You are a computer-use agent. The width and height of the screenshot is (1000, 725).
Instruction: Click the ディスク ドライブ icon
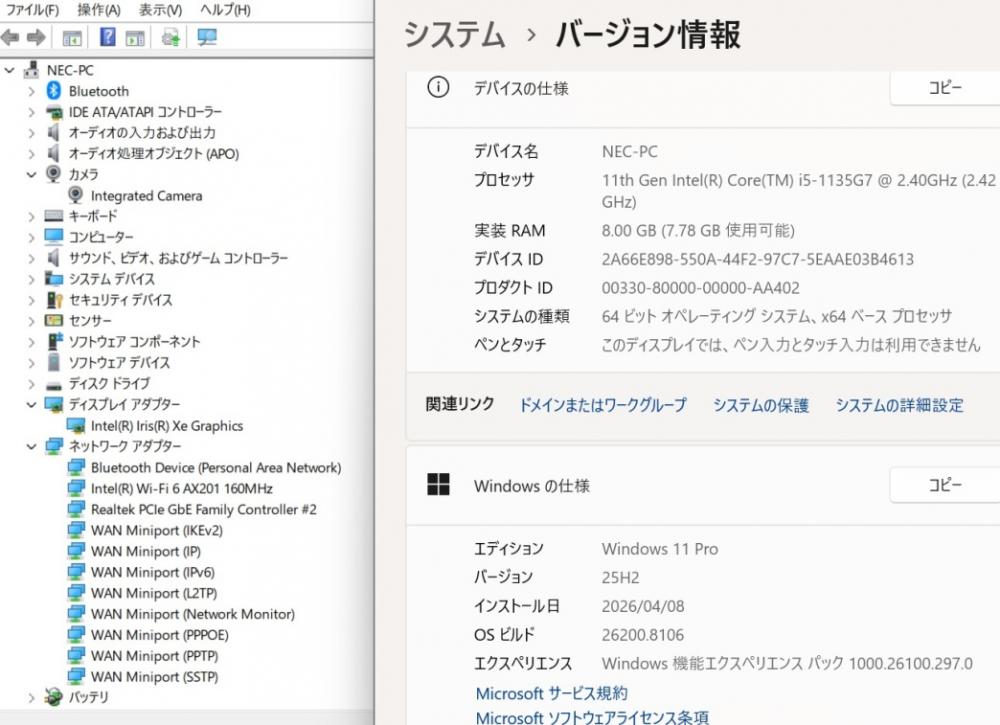[x=54, y=384]
